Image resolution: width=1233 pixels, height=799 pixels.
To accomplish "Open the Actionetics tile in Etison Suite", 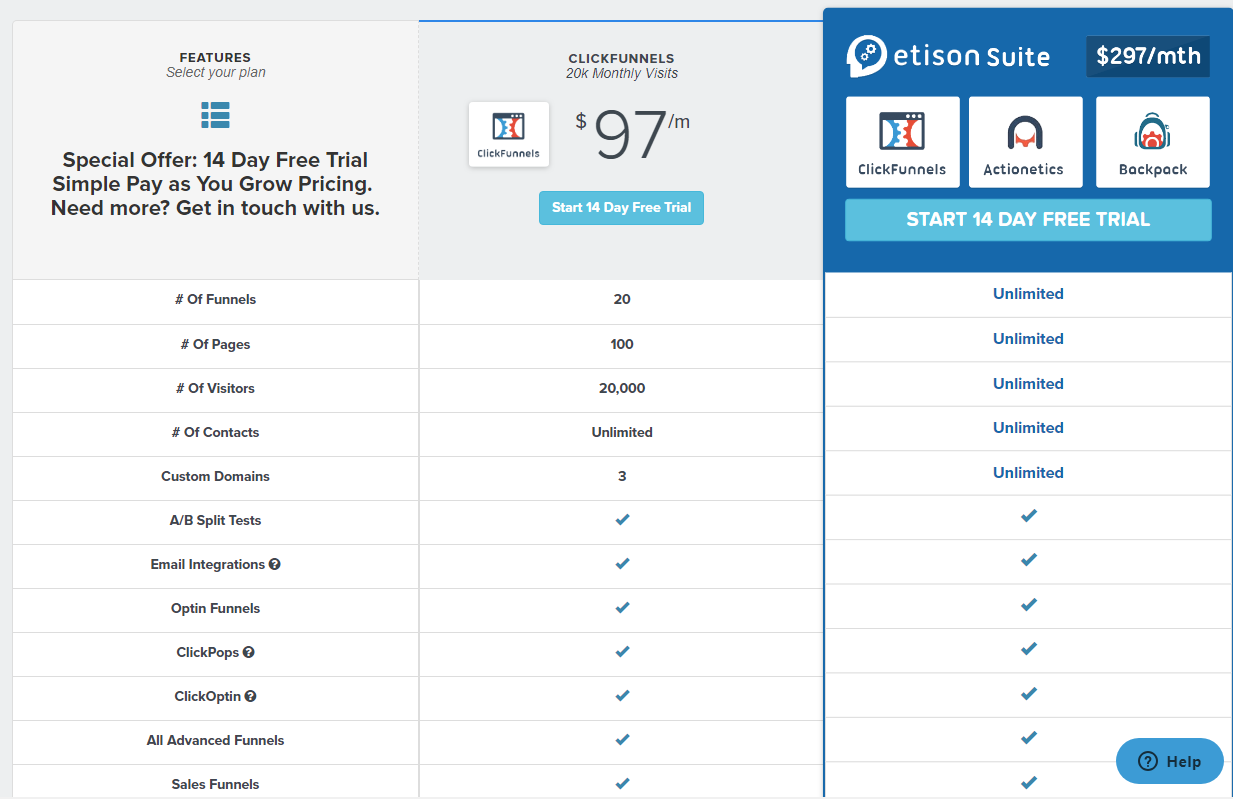I will [1026, 142].
